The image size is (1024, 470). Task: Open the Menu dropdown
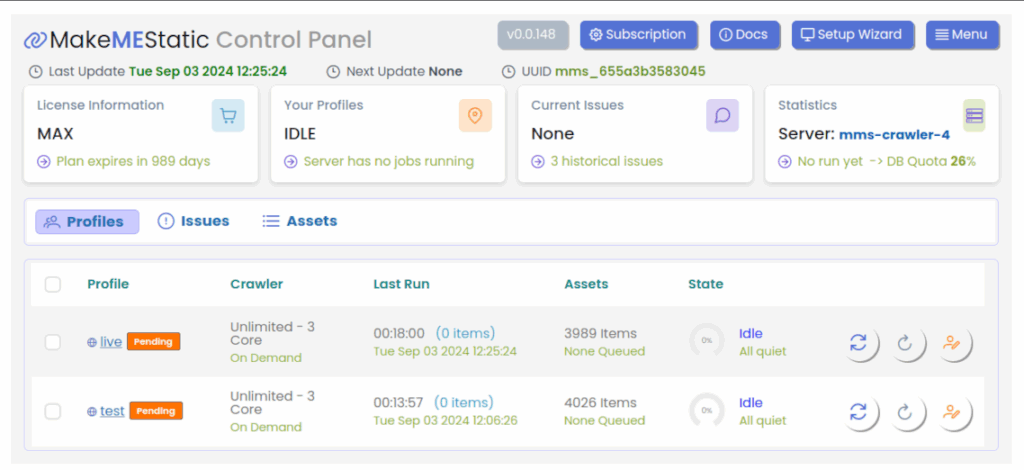pyautogui.click(x=961, y=34)
